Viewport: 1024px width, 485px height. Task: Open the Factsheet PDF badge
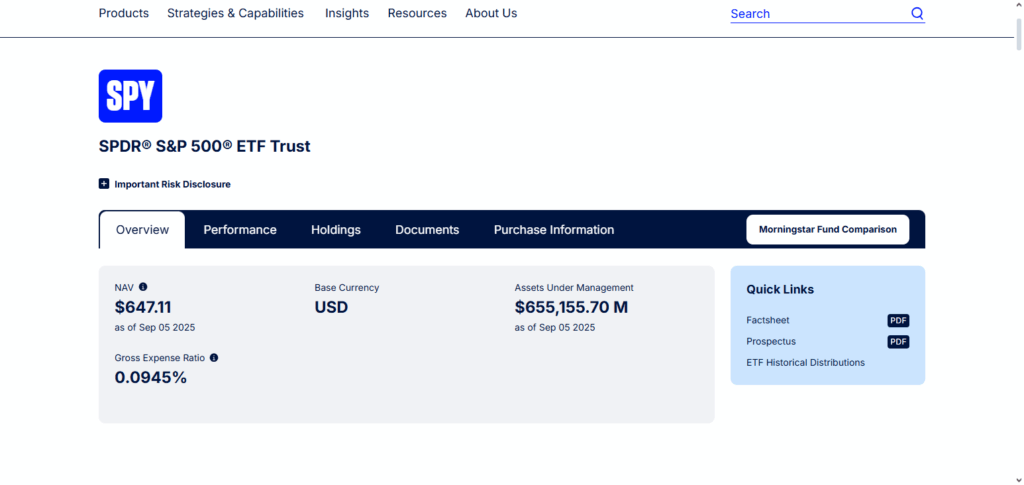click(x=898, y=321)
